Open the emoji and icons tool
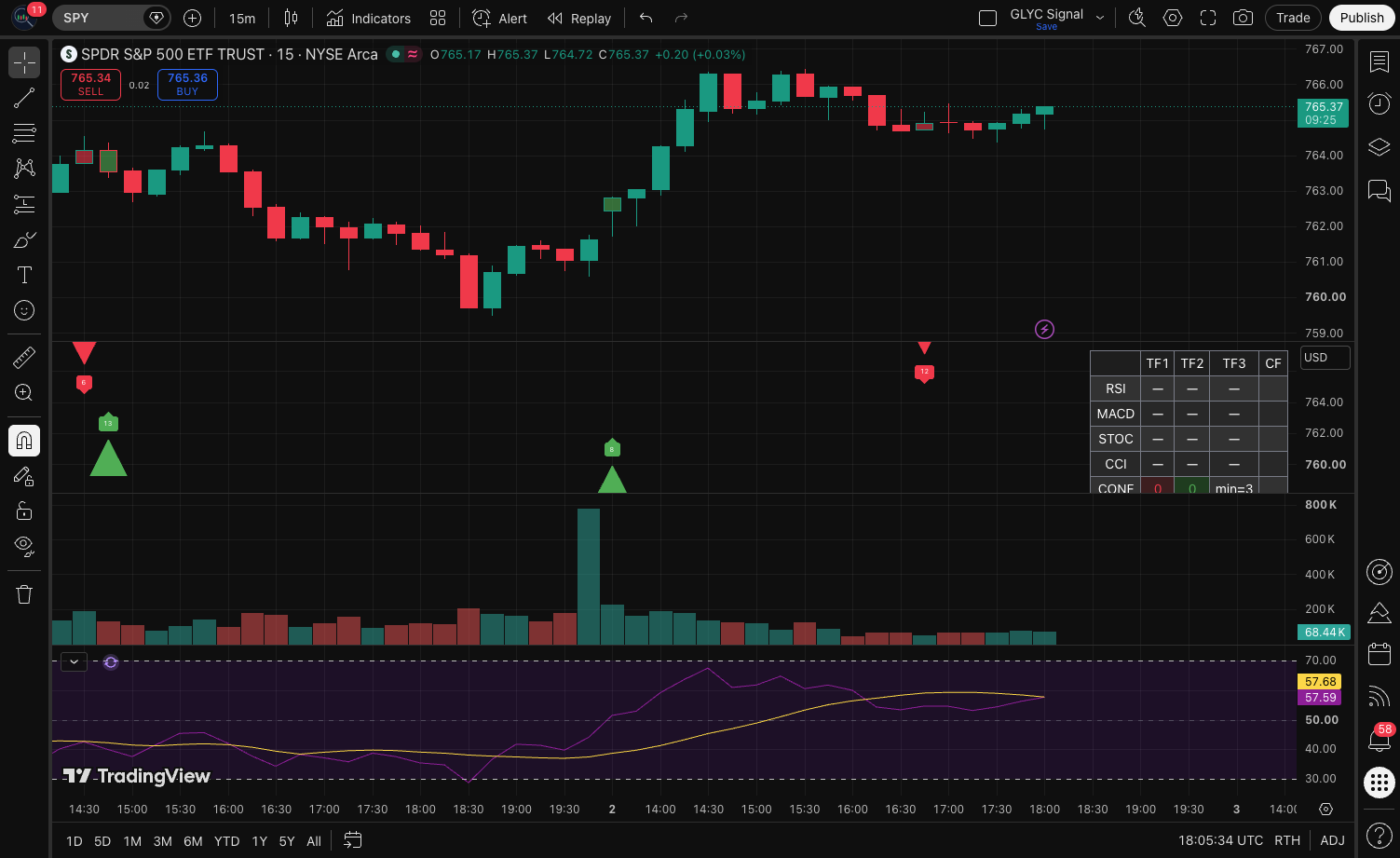 point(24,310)
